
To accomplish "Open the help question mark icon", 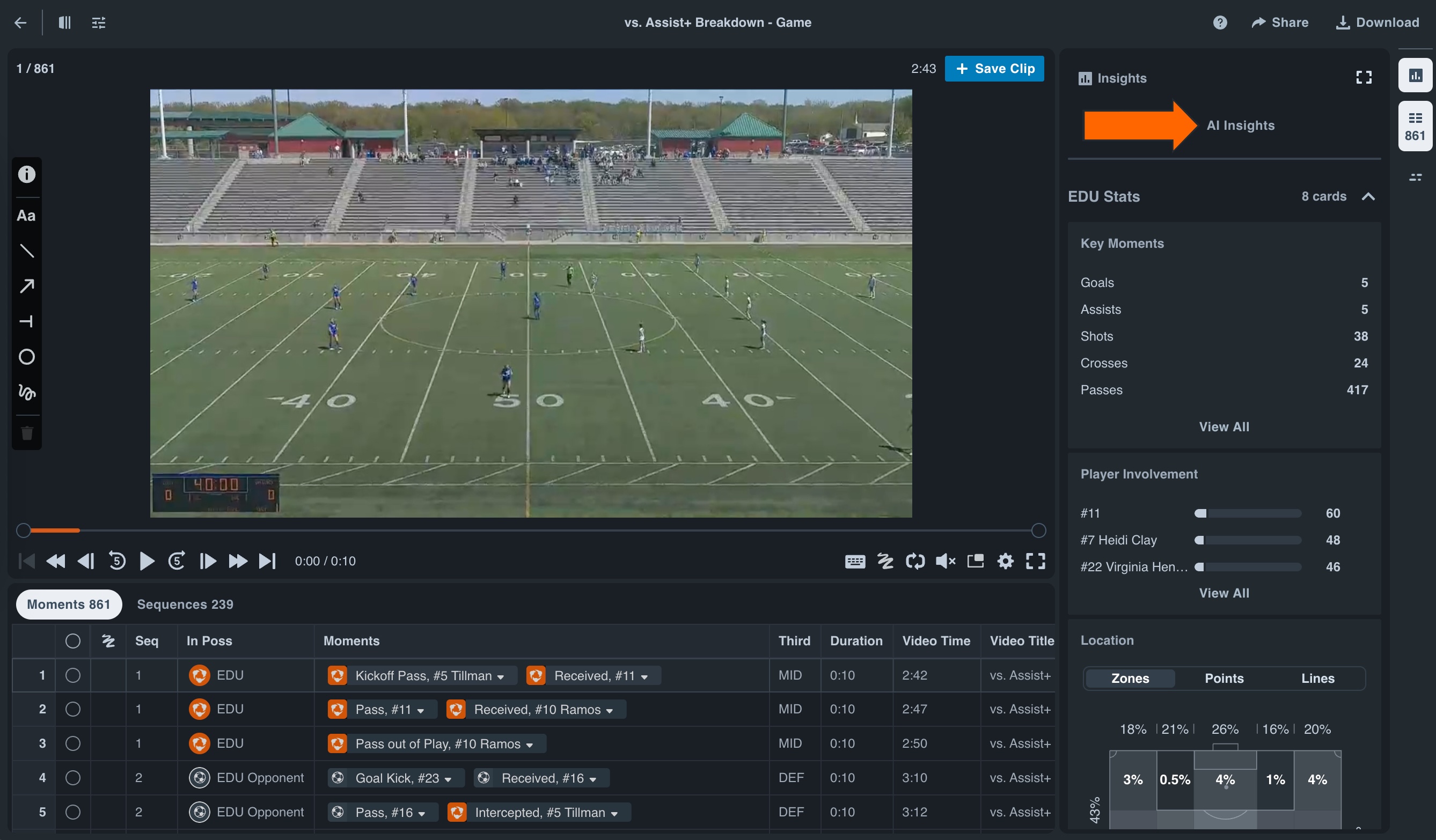I will point(1220,22).
